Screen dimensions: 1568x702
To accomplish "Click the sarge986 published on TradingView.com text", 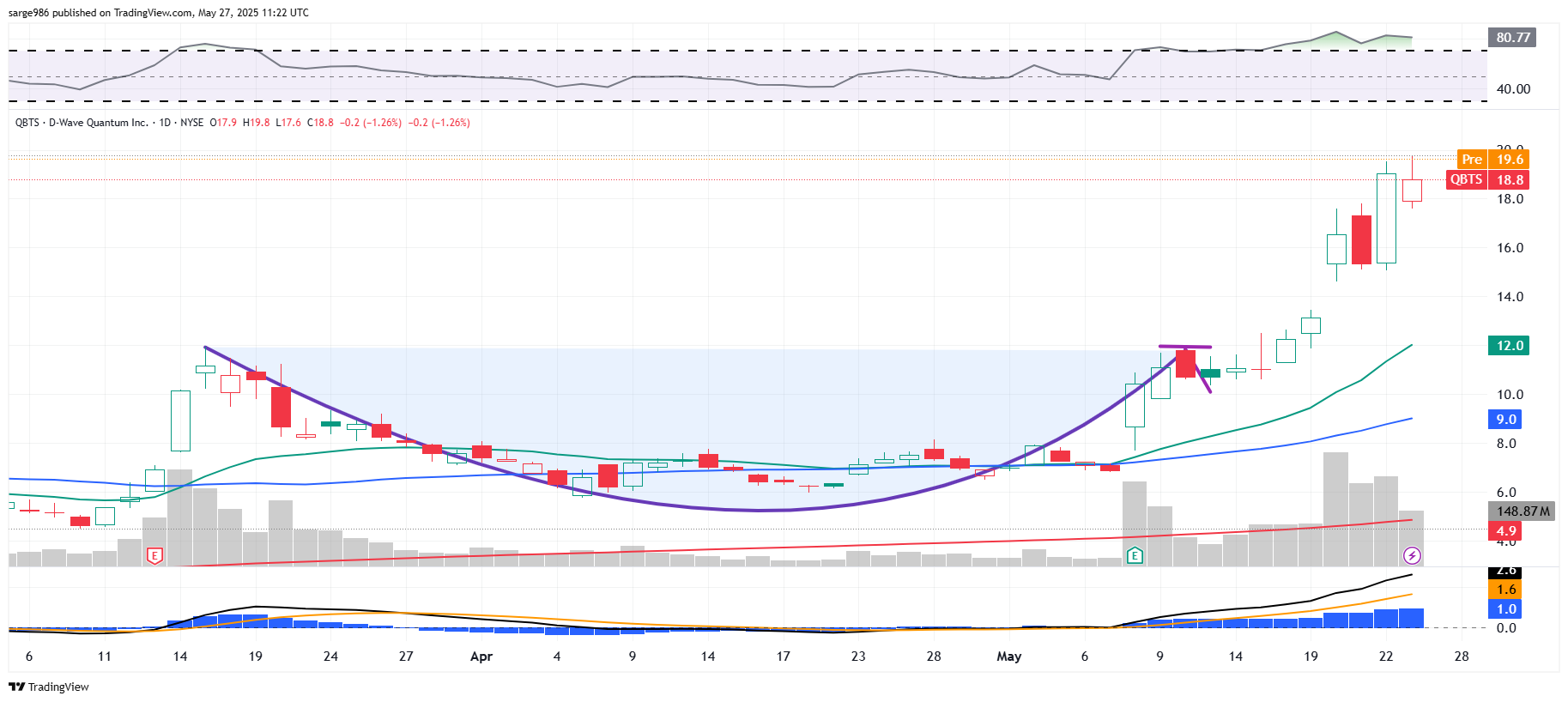I will [x=159, y=13].
